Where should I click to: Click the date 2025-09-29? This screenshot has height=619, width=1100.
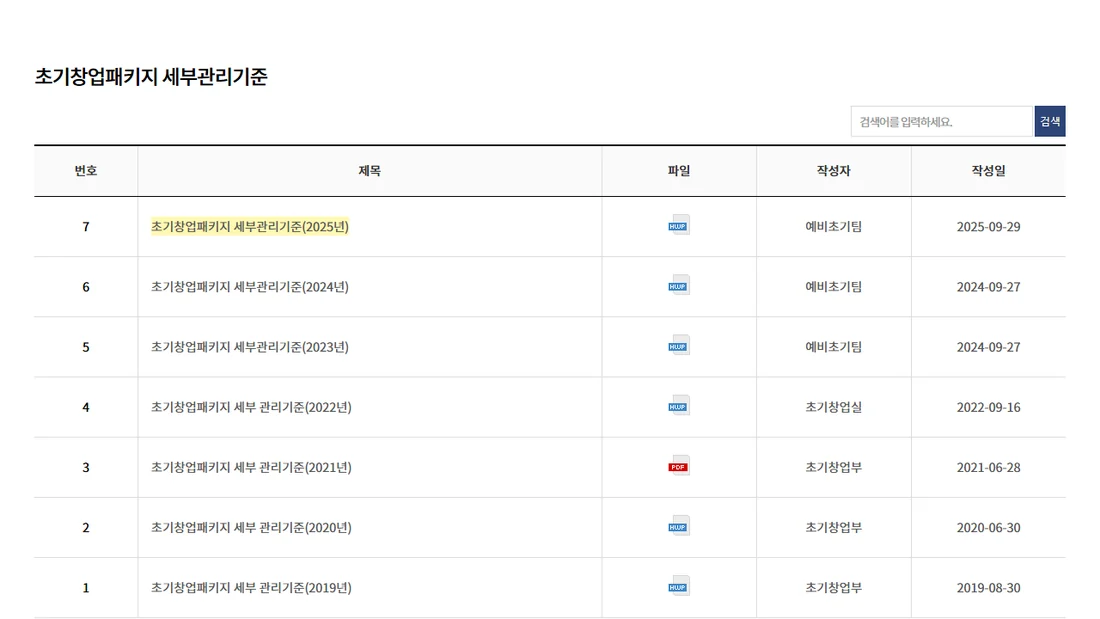[988, 227]
